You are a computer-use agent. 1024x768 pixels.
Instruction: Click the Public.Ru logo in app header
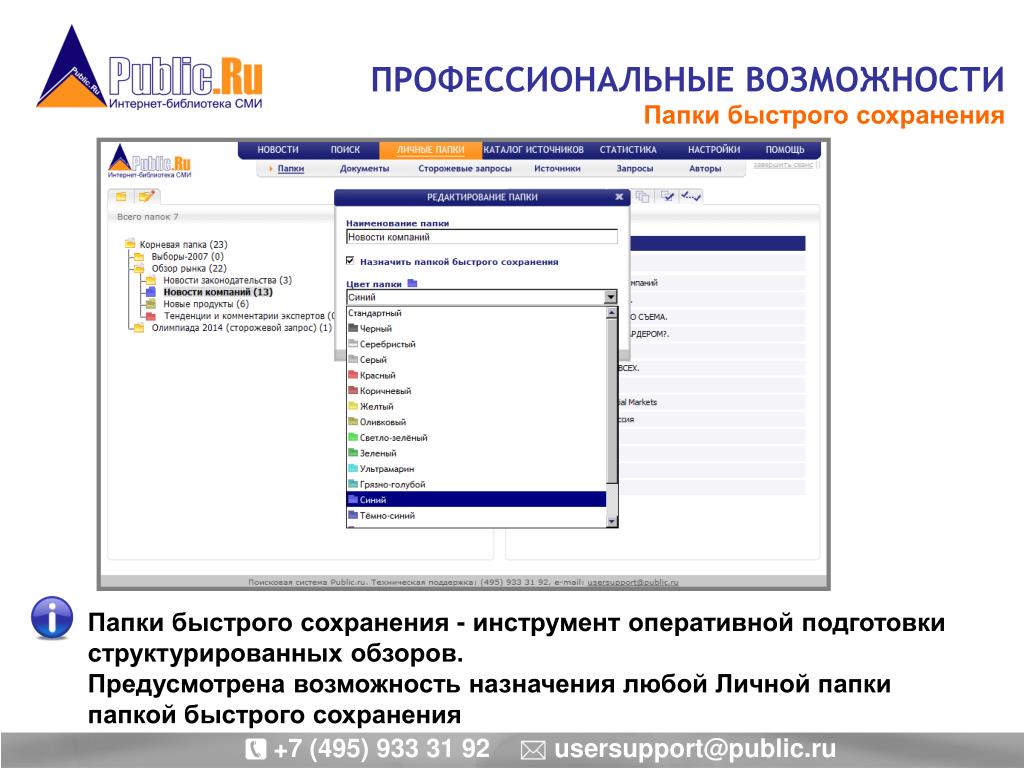[150, 162]
